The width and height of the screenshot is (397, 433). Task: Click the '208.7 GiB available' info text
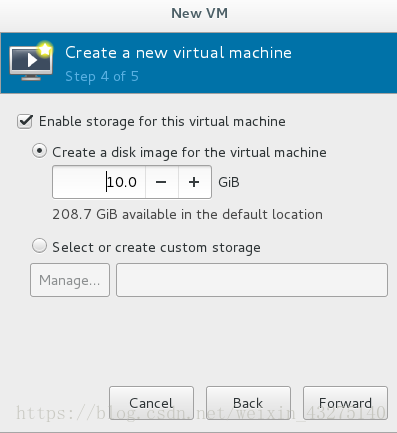187,214
